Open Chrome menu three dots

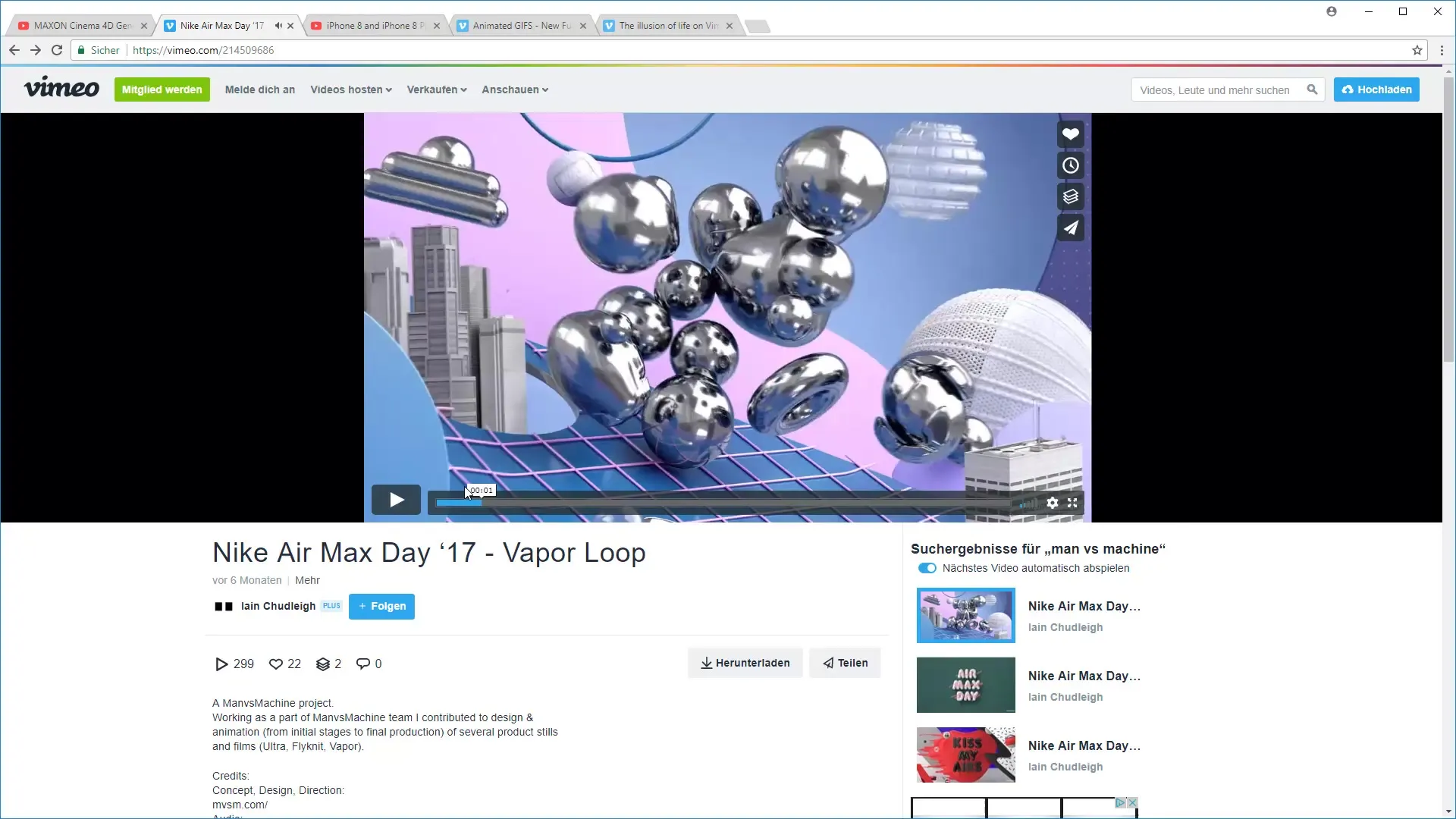pos(1442,50)
